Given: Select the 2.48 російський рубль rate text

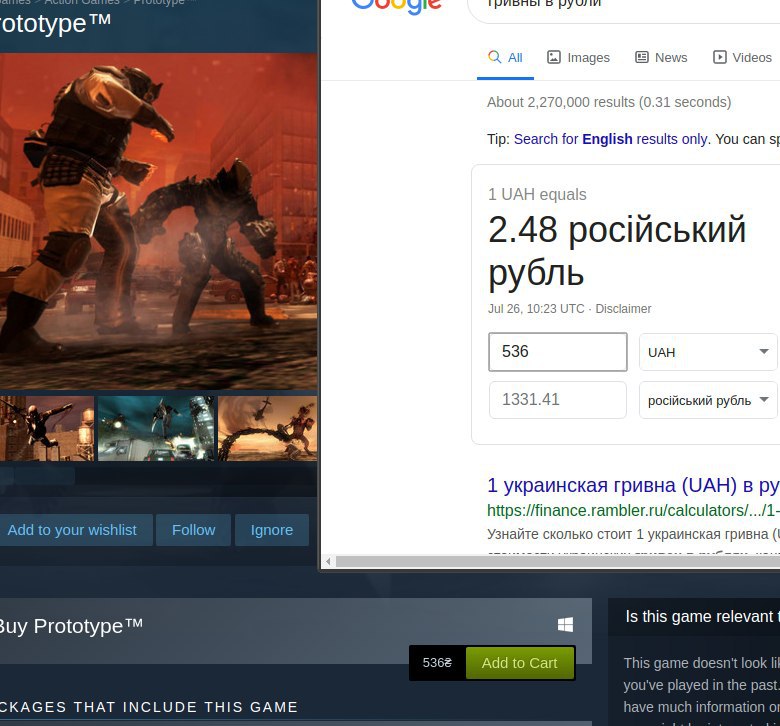Looking at the screenshot, I should pos(617,251).
